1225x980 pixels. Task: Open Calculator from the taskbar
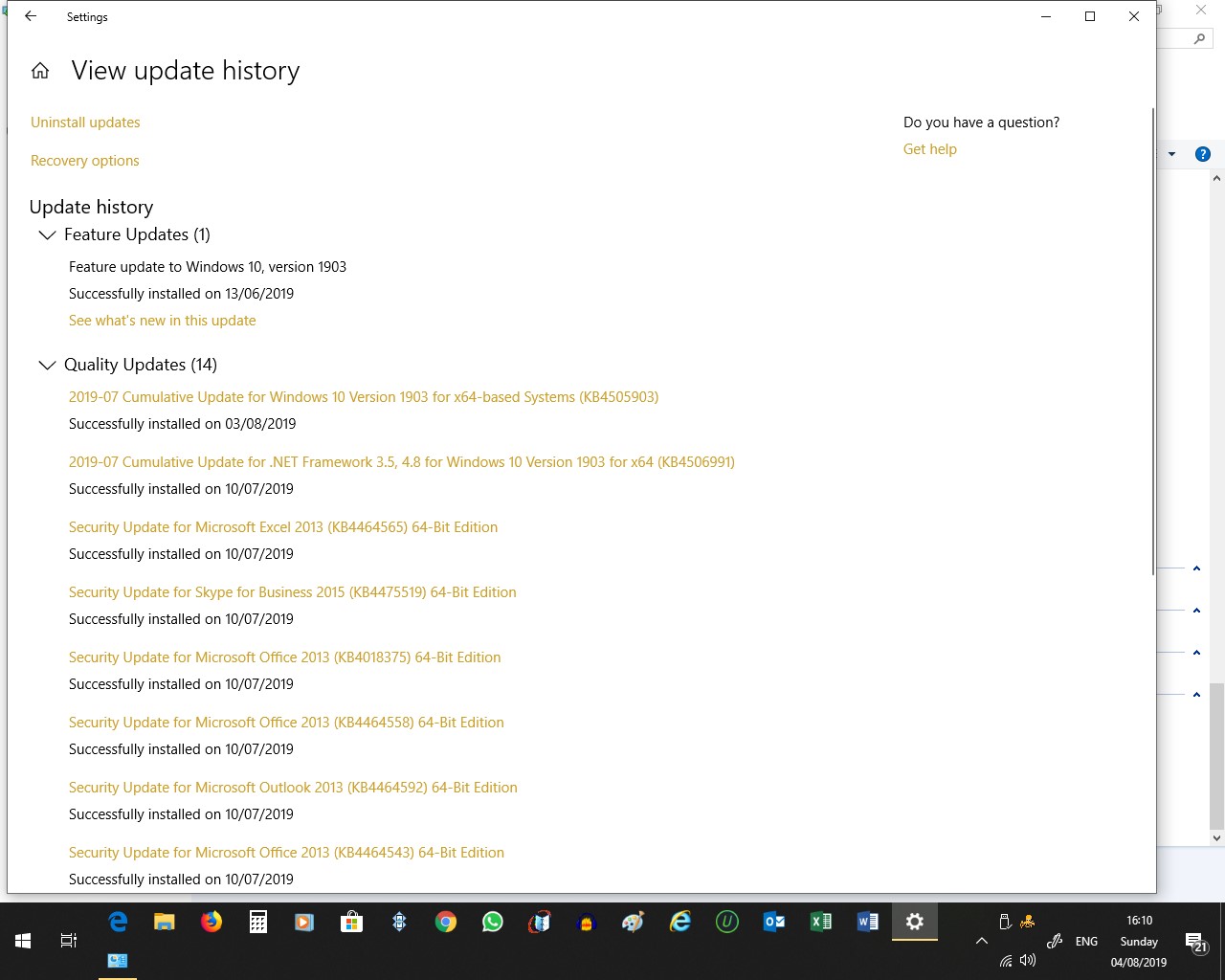click(258, 922)
